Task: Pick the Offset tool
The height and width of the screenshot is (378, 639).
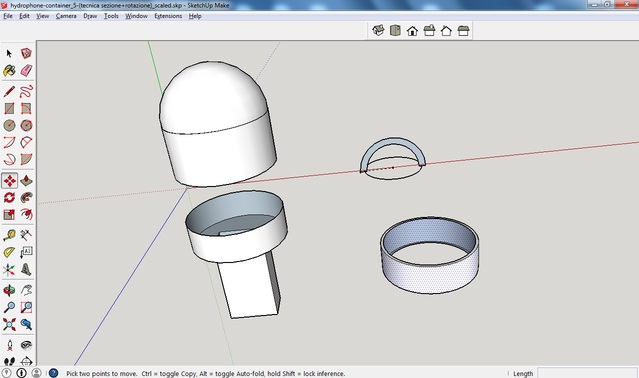Action: (x=26, y=215)
